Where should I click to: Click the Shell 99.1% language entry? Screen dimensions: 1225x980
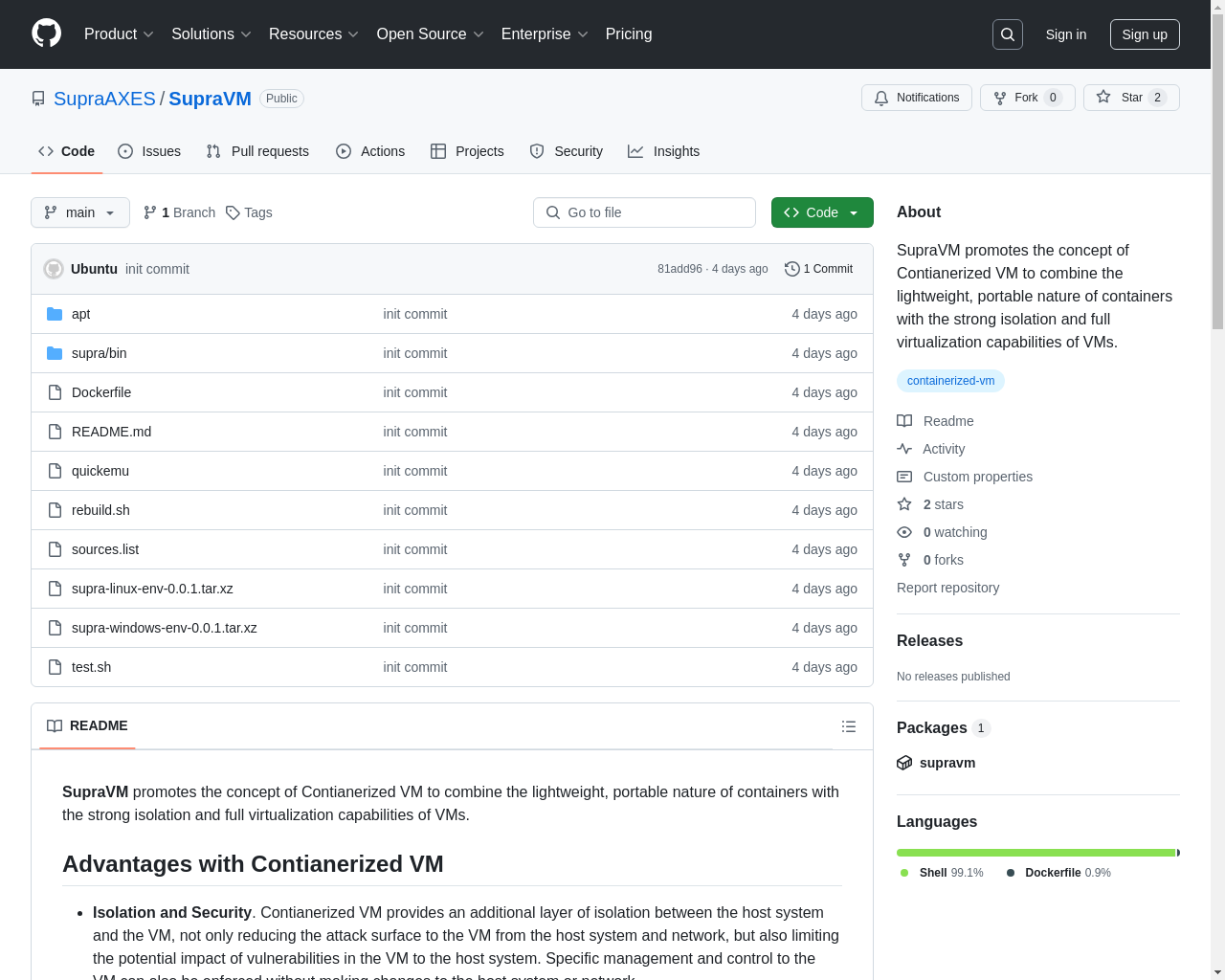pos(942,873)
